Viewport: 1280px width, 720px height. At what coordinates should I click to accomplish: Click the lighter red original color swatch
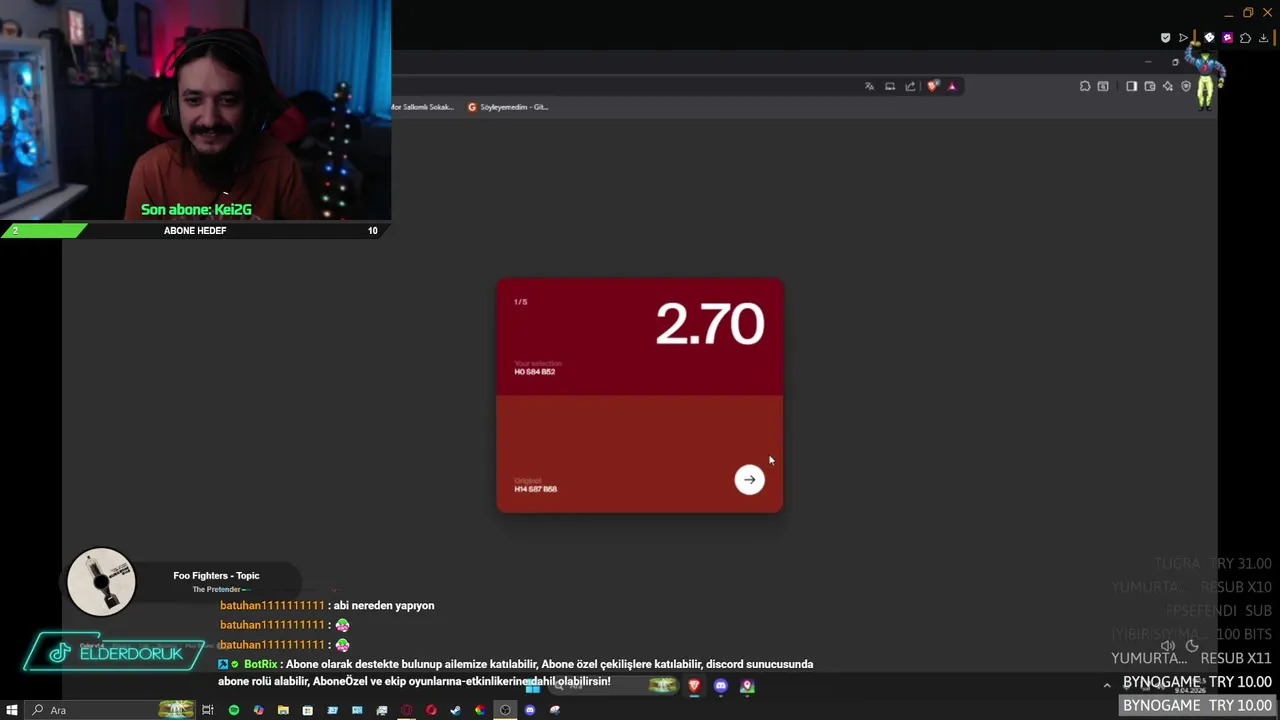coord(640,454)
